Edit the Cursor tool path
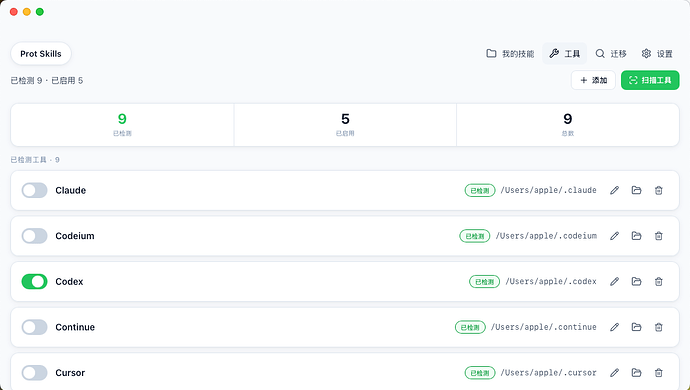Image resolution: width=690 pixels, height=390 pixels. coord(614,373)
